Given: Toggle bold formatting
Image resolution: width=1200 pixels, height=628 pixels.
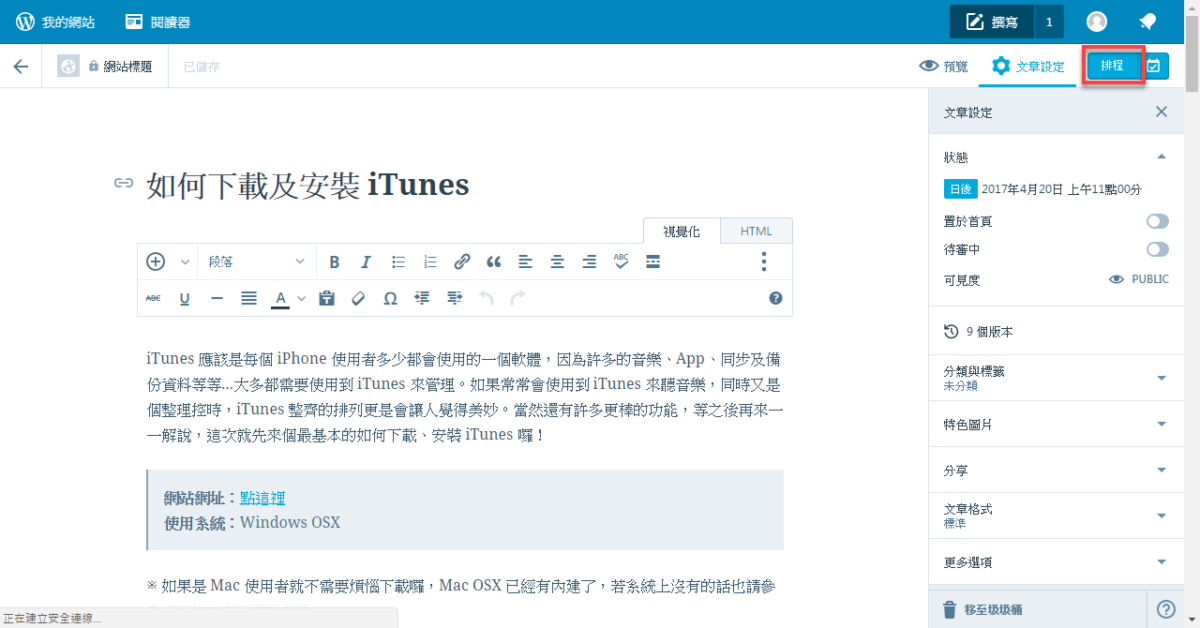Looking at the screenshot, I should point(335,262).
